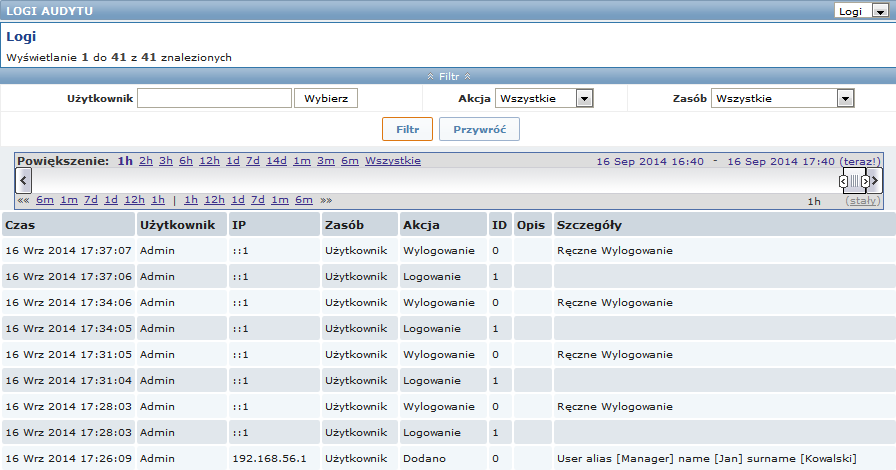Click Logowanie in the 17:34:05 row

pos(431,329)
